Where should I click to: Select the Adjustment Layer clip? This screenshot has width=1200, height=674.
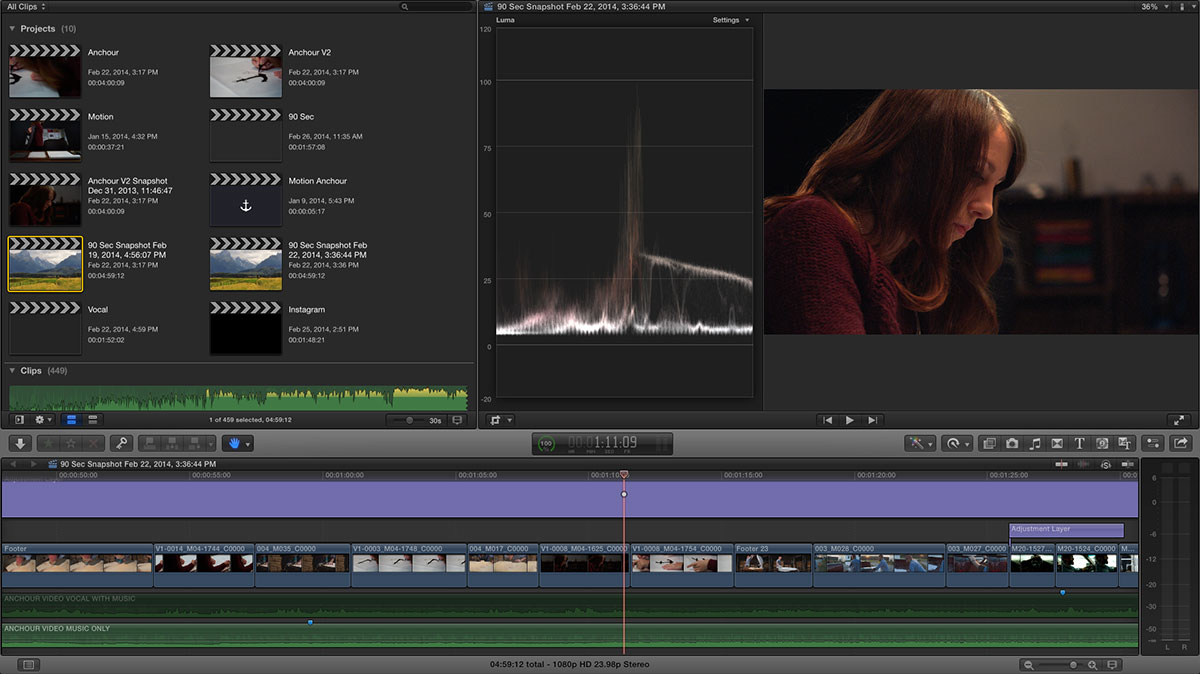click(x=1067, y=530)
